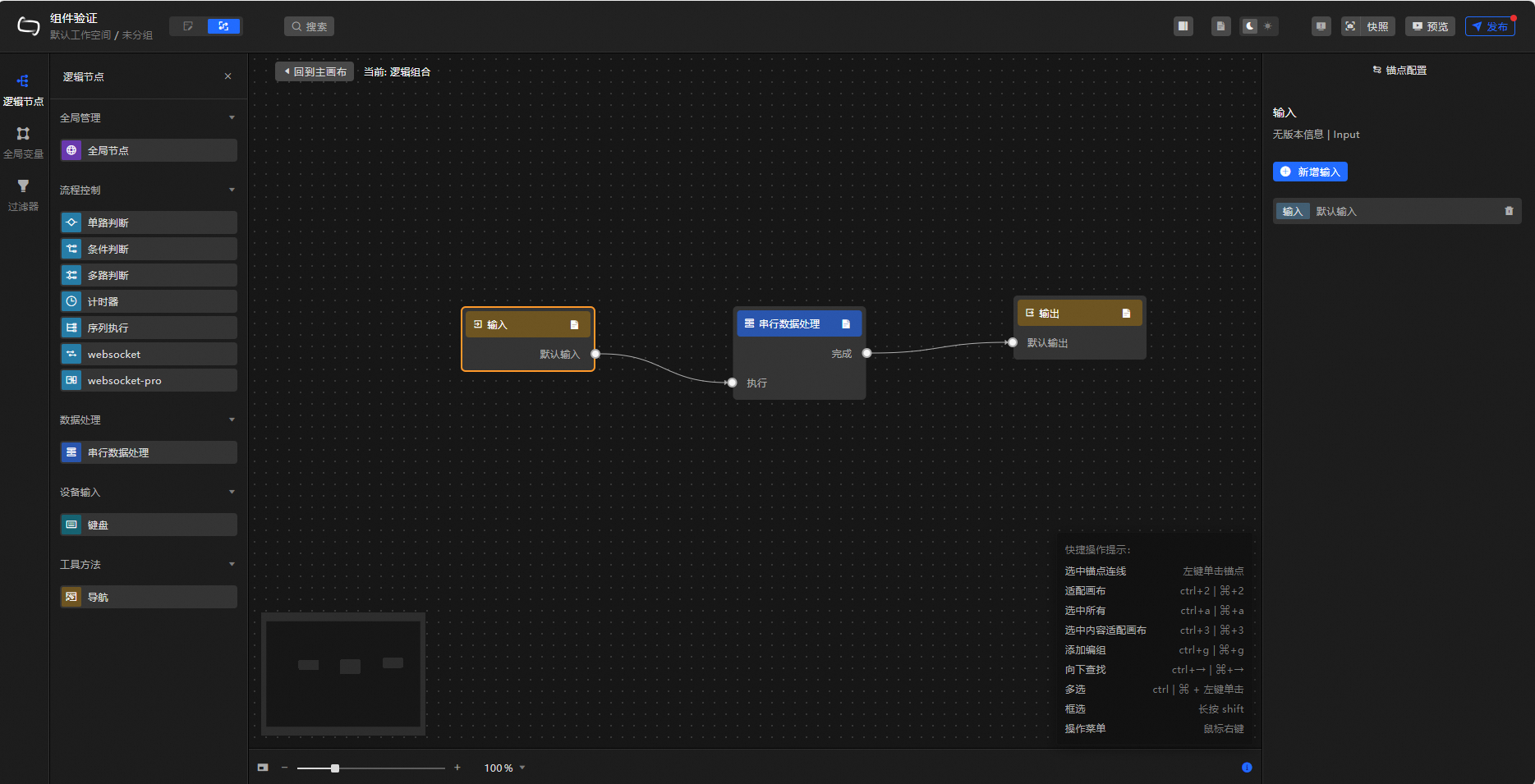The height and width of the screenshot is (784, 1535).
Task: Toggle the minimap visibility icon
Action: (263, 768)
